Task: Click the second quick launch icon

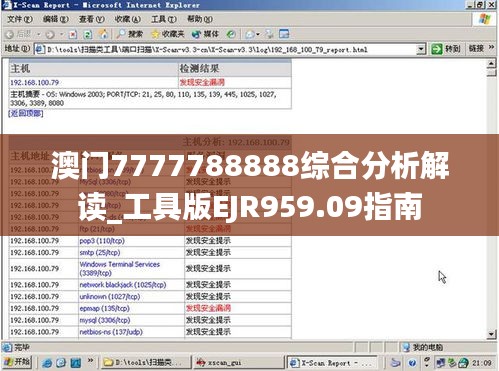Action: (x=61, y=363)
